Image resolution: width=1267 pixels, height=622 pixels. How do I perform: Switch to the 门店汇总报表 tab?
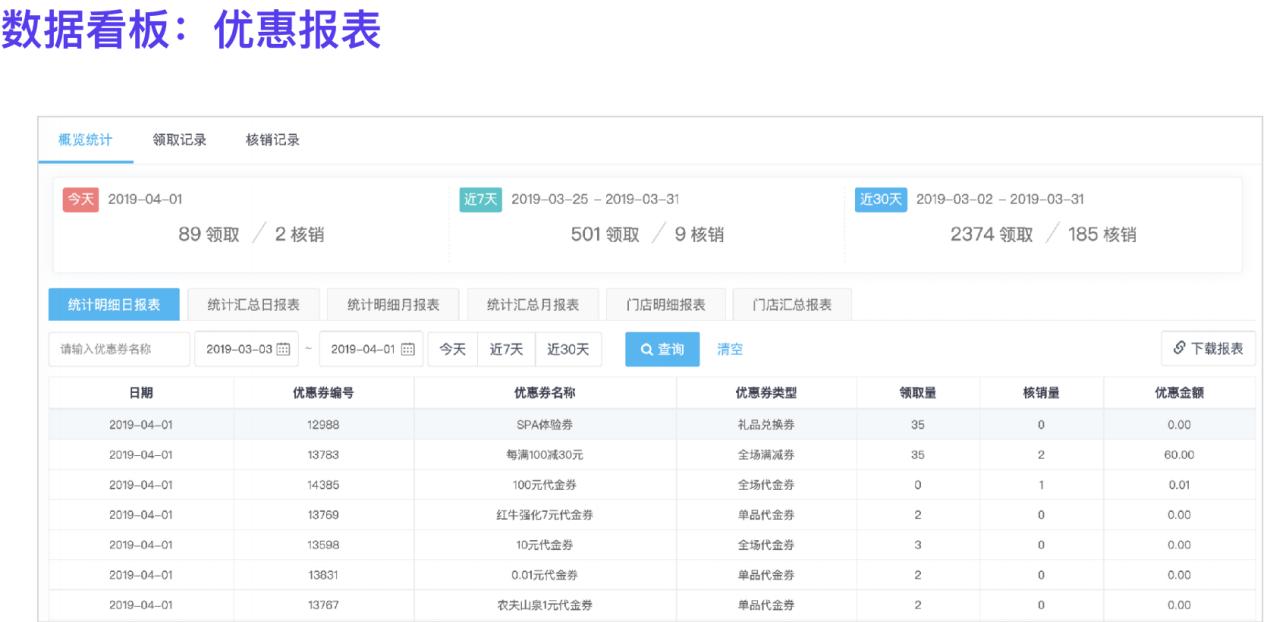coord(789,305)
